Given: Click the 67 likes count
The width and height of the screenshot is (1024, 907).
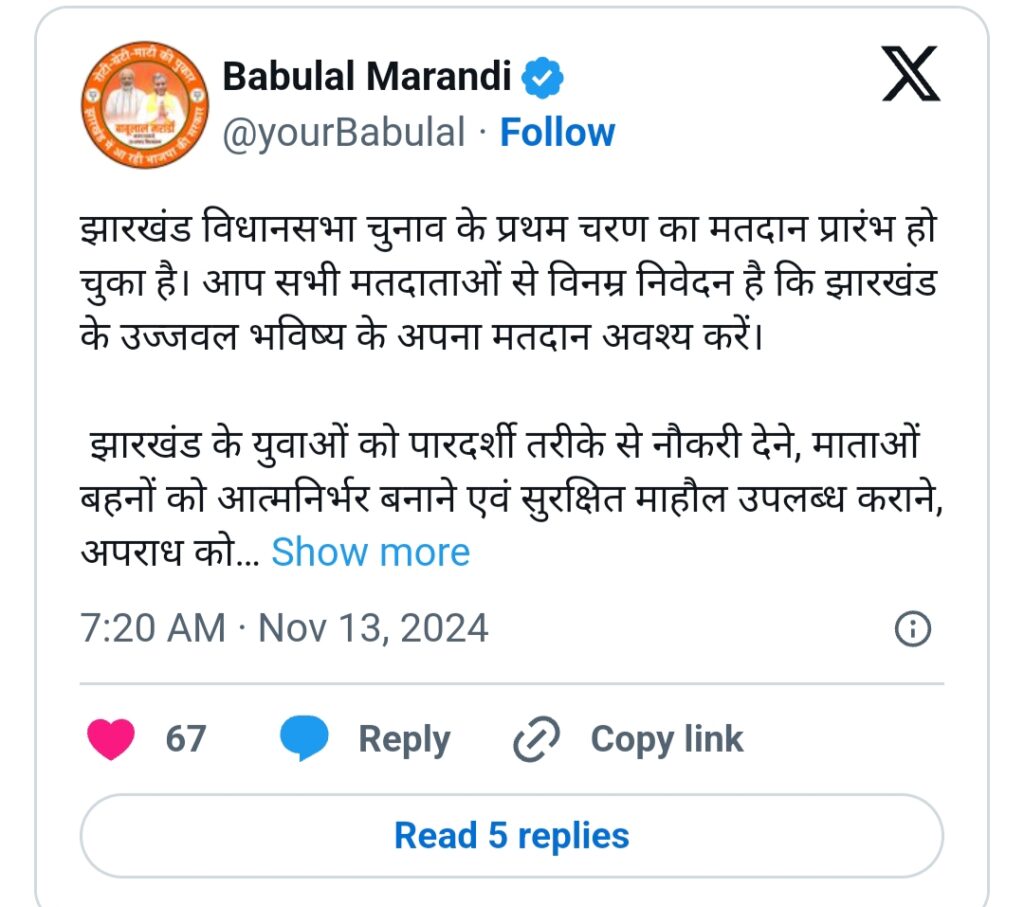Looking at the screenshot, I should pos(186,739).
